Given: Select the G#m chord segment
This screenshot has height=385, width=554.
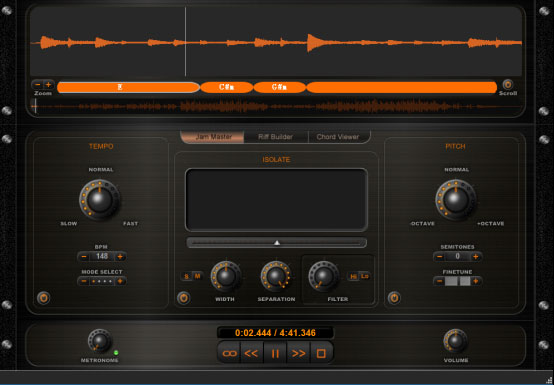Looking at the screenshot, I should (279, 87).
